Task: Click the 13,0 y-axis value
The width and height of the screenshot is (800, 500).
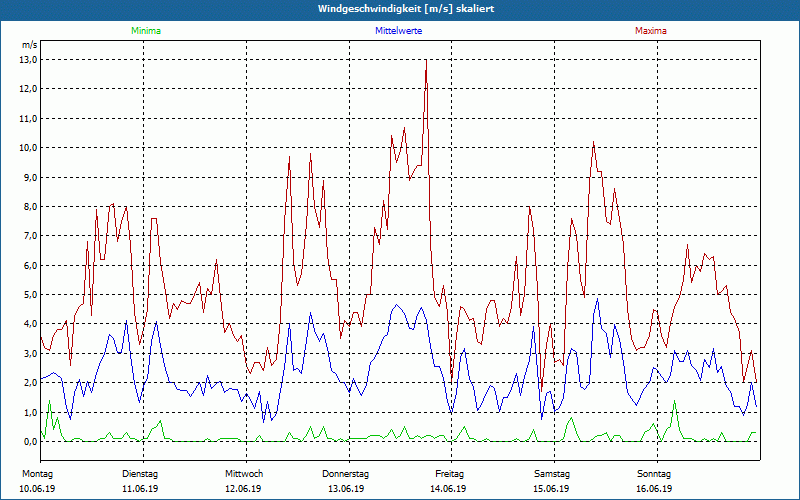Action: [29, 60]
